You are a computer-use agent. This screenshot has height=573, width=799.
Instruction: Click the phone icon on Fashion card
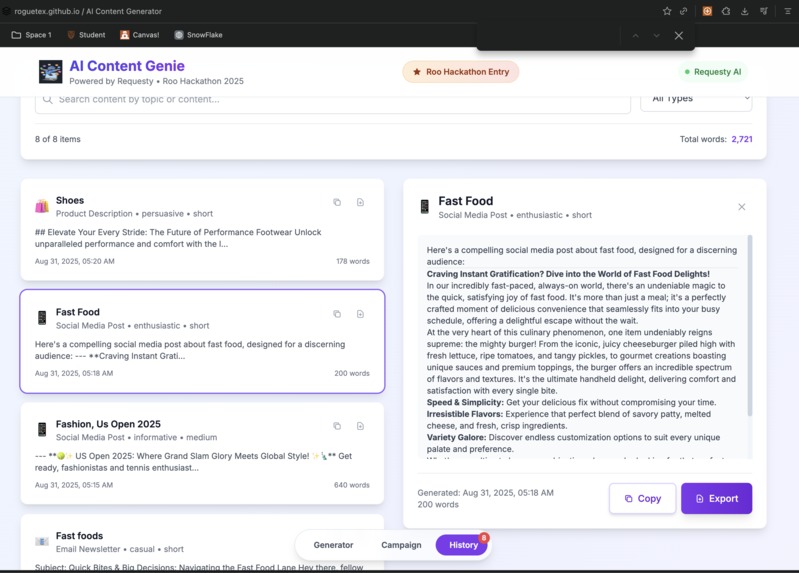(42, 429)
